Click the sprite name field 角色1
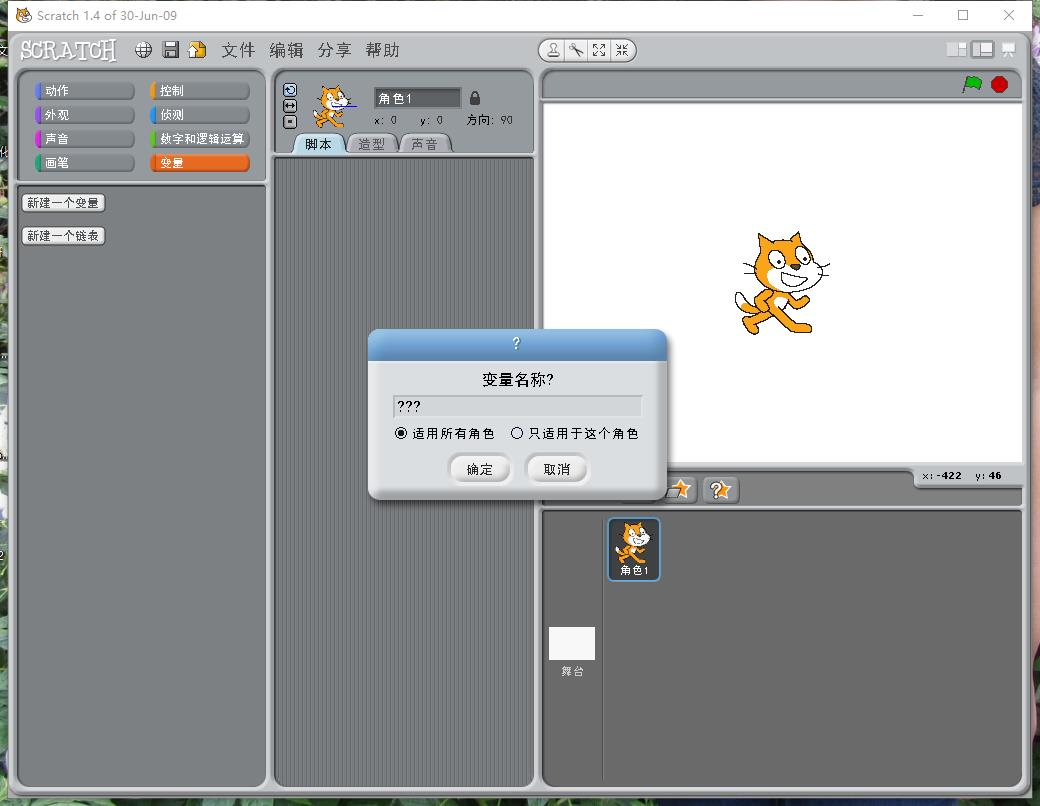The image size is (1040, 806). (x=417, y=98)
